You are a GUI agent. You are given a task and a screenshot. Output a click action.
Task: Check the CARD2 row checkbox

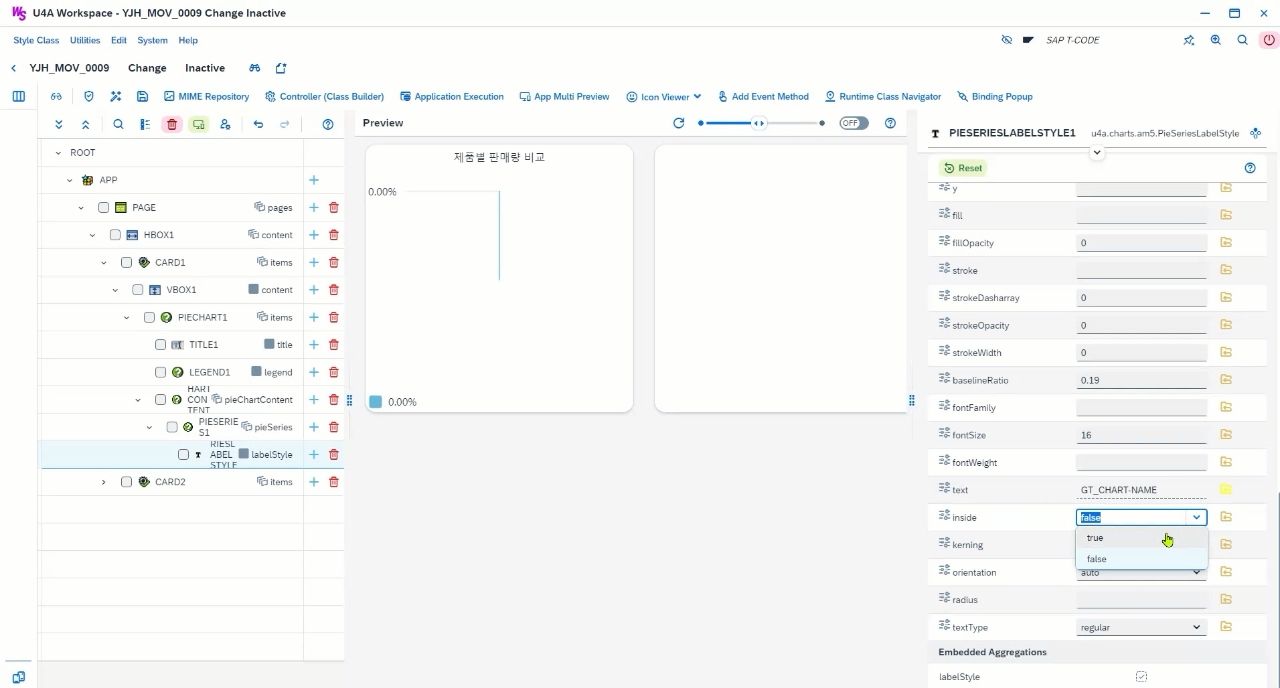pos(126,481)
